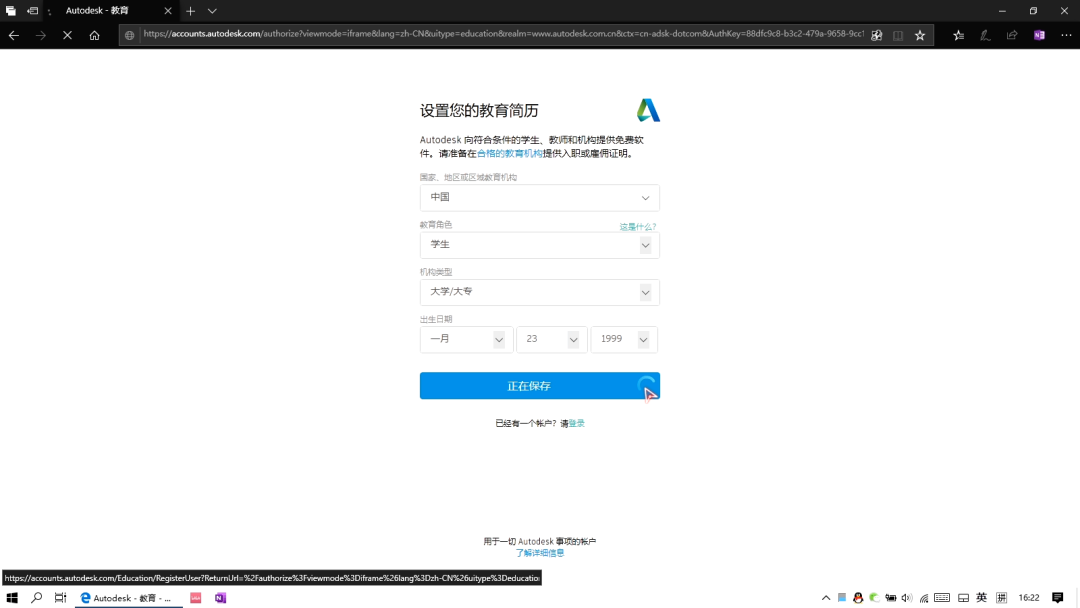Open the country 中国 dropdown
This screenshot has height=608, width=1080.
click(x=539, y=198)
